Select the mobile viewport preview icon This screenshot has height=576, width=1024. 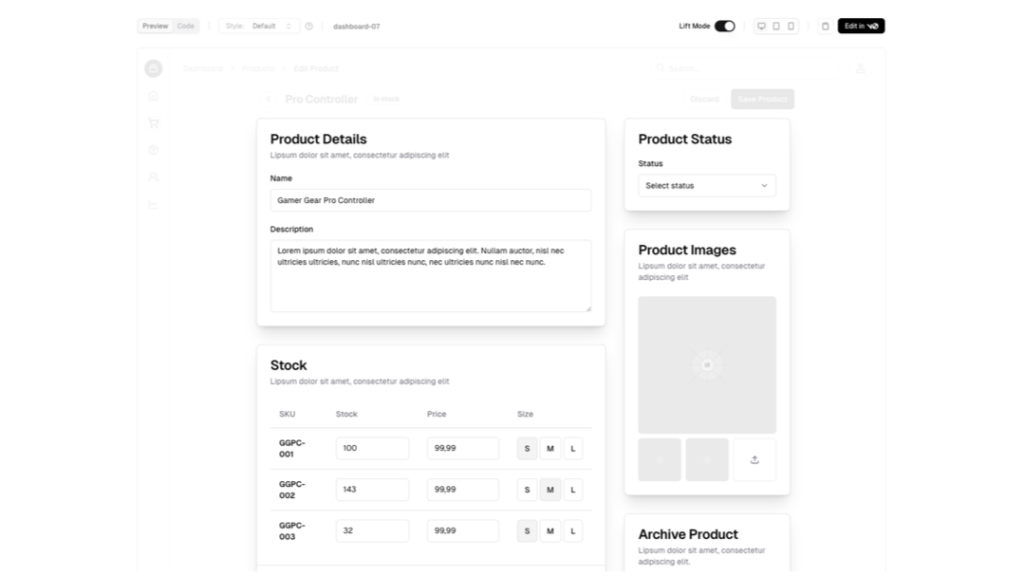tap(791, 26)
